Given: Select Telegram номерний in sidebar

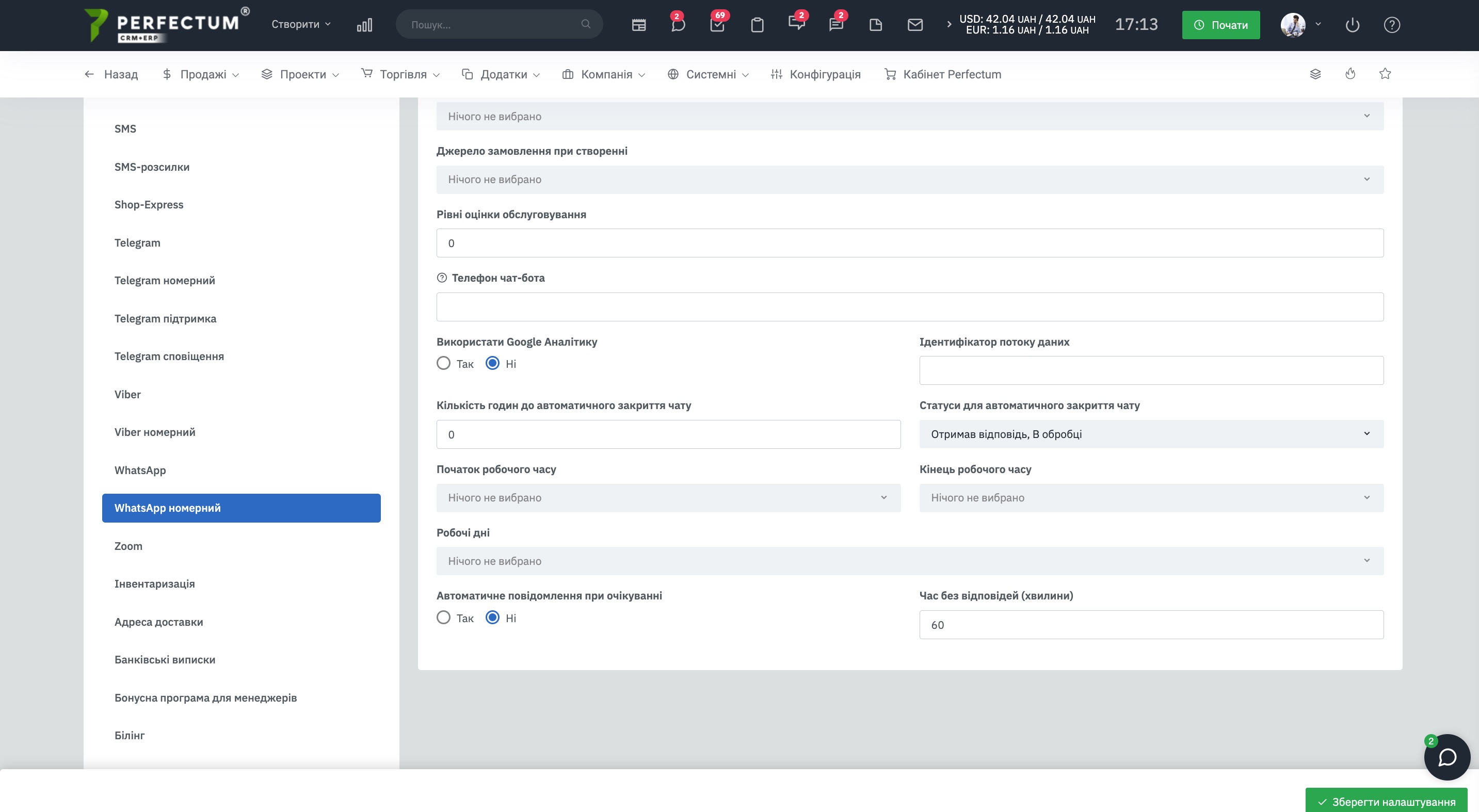Looking at the screenshot, I should point(164,280).
